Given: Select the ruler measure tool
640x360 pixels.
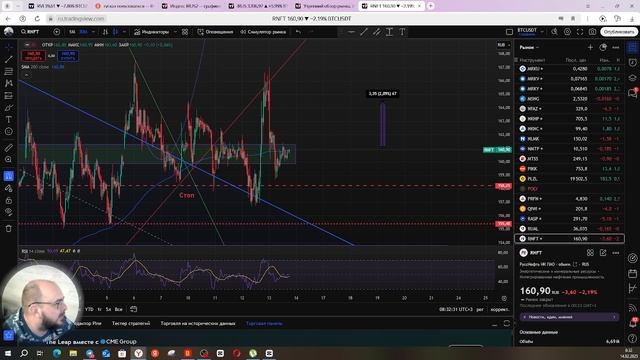Looking at the screenshot, I should (x=9, y=148).
